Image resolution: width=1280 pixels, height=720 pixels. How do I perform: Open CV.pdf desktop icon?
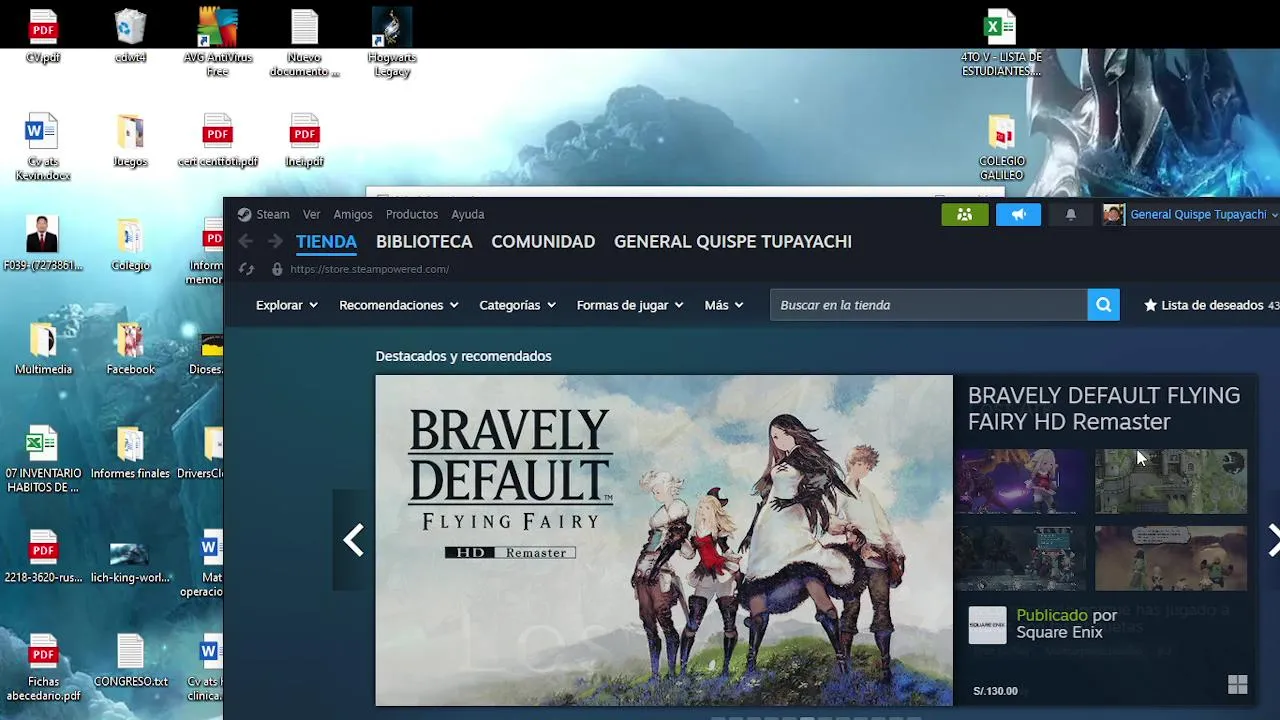tap(43, 37)
